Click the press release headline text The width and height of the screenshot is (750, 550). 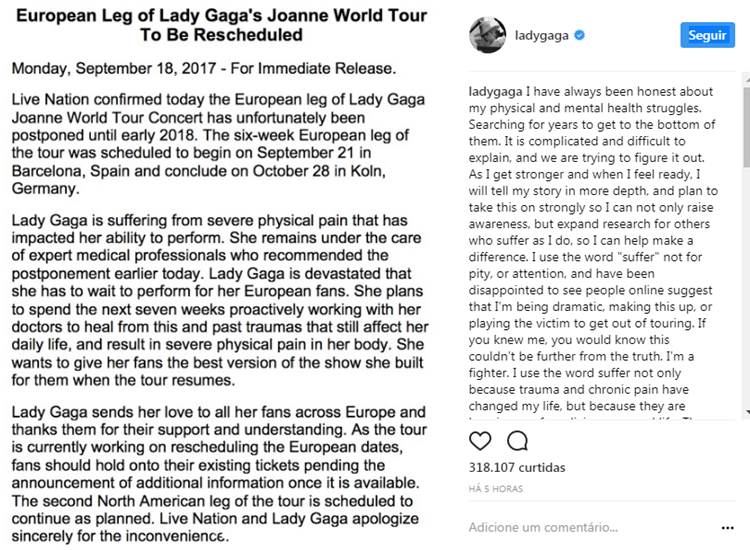pos(220,25)
